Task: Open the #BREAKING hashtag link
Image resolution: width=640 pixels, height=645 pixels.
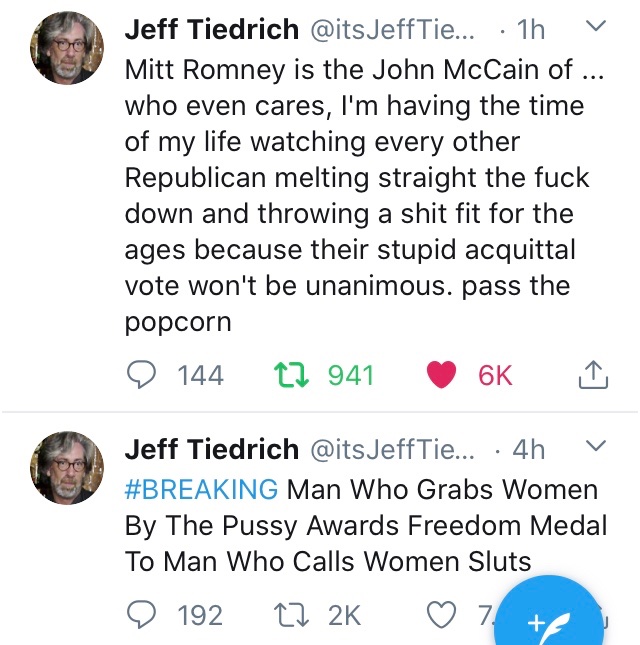Action: pos(201,490)
